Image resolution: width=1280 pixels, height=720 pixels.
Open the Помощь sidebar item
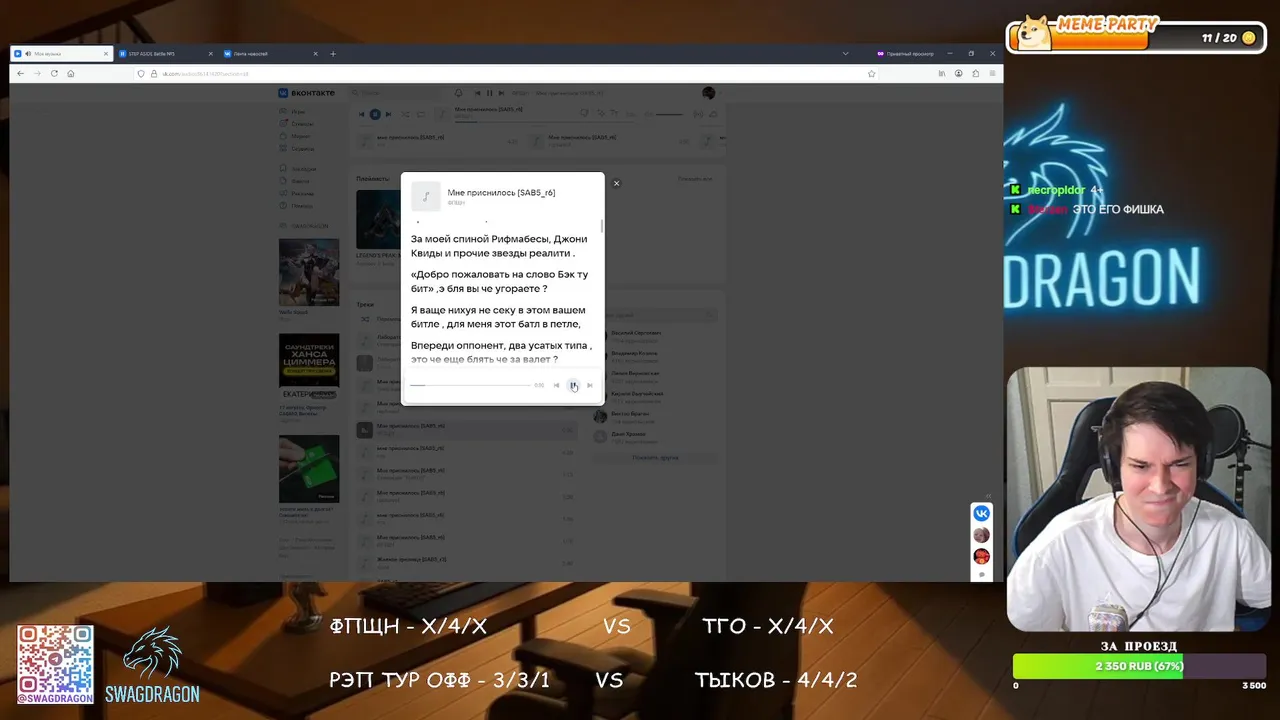[x=298, y=205]
